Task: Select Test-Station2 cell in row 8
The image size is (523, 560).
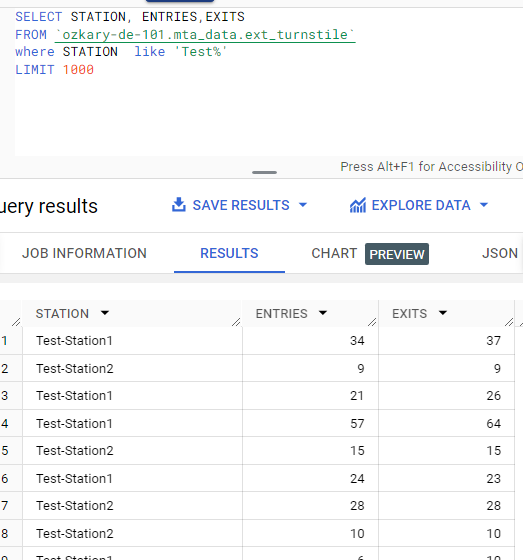Action: [x=132, y=533]
